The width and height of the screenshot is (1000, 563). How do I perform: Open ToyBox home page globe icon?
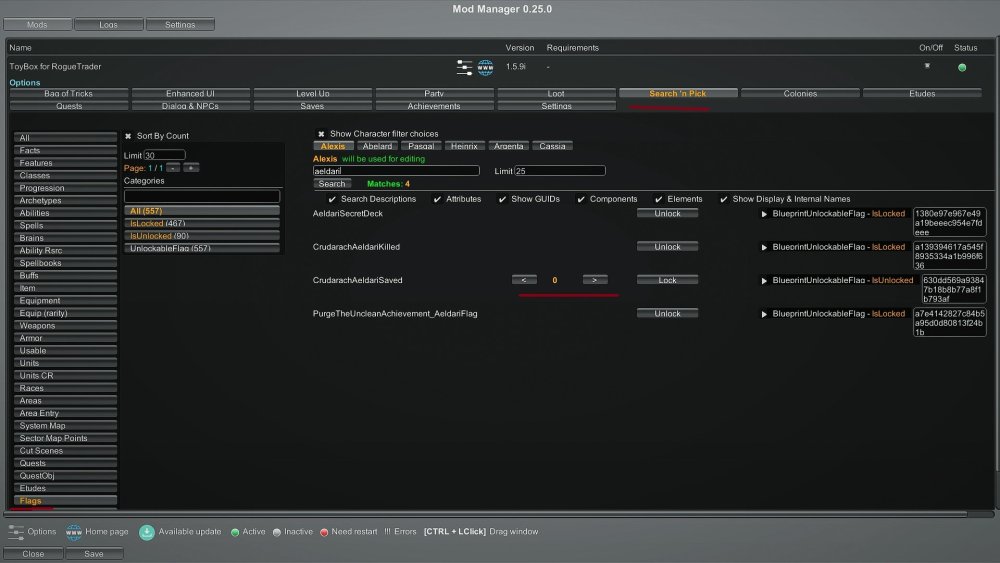coord(486,67)
